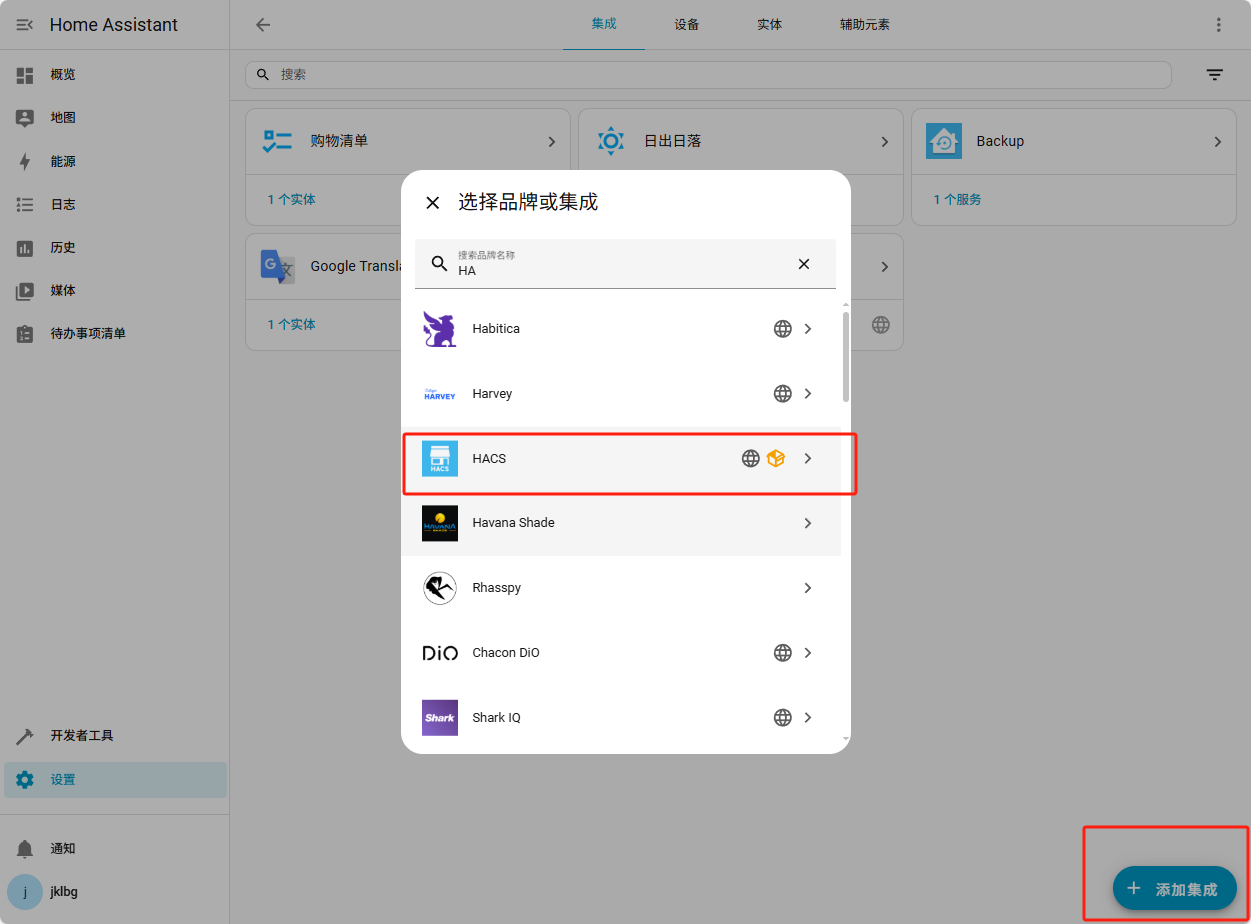Image resolution: width=1251 pixels, height=924 pixels.
Task: Open the Backup 1 个服务 link
Action: pos(958,200)
